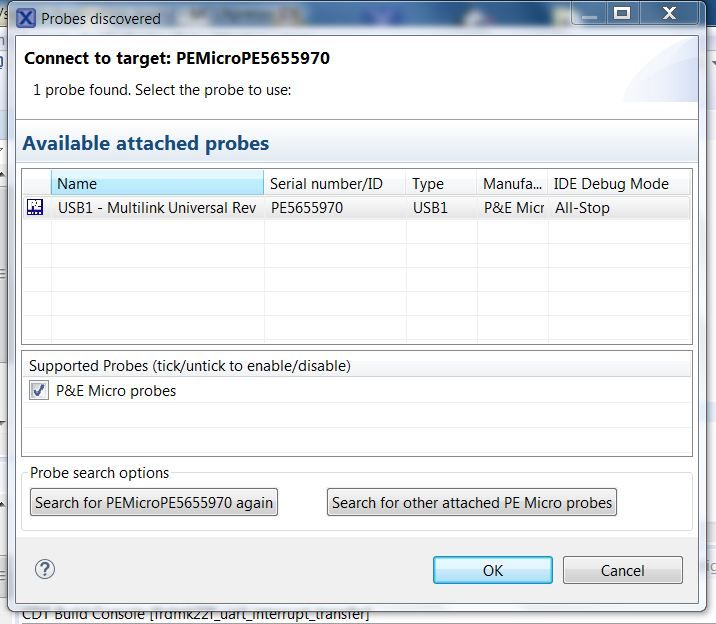
Task: Click the P&E Micr manufacturer cell
Action: coord(514,208)
